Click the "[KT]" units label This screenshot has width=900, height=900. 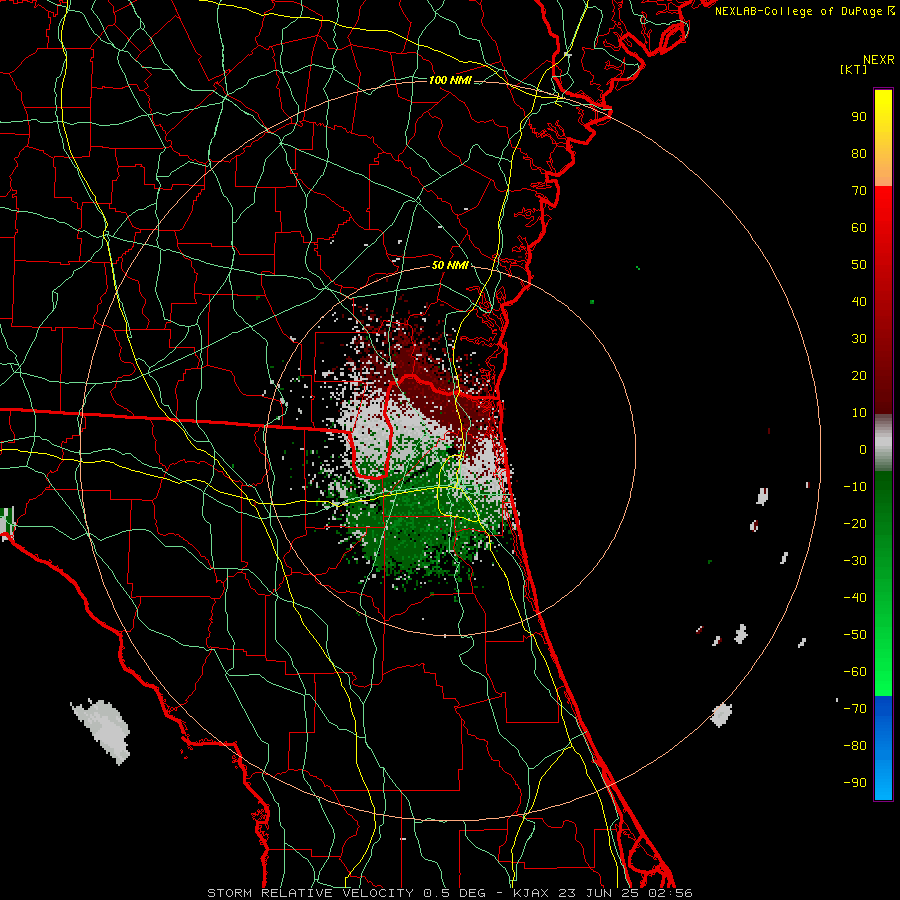coord(854,69)
